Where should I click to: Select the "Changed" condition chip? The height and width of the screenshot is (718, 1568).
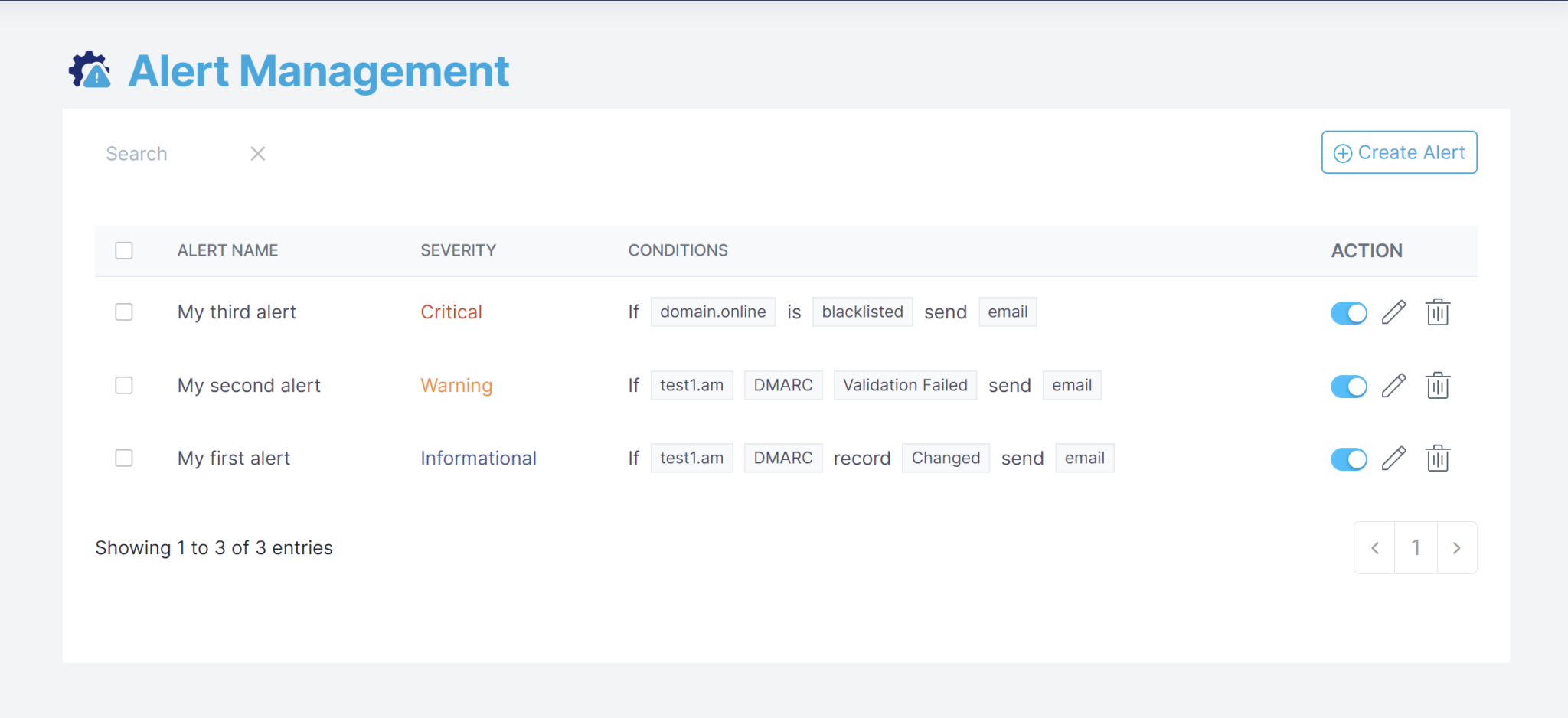pos(946,458)
